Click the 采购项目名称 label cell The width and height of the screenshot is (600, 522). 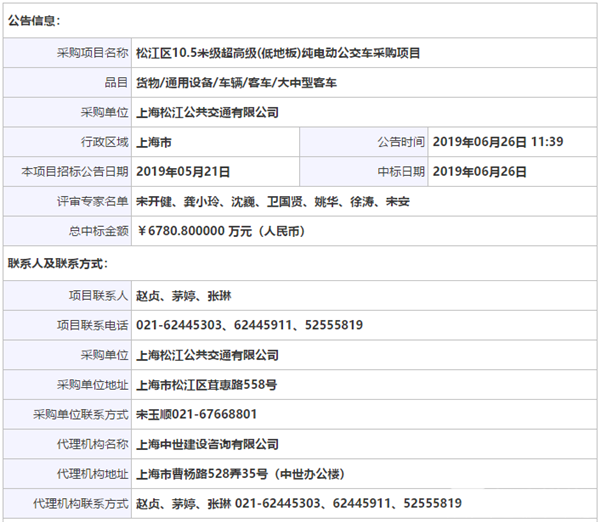(89, 53)
